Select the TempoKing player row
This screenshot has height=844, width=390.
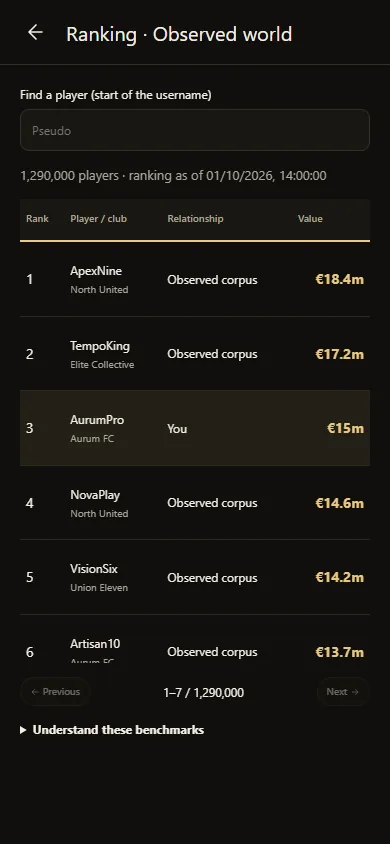pos(195,354)
